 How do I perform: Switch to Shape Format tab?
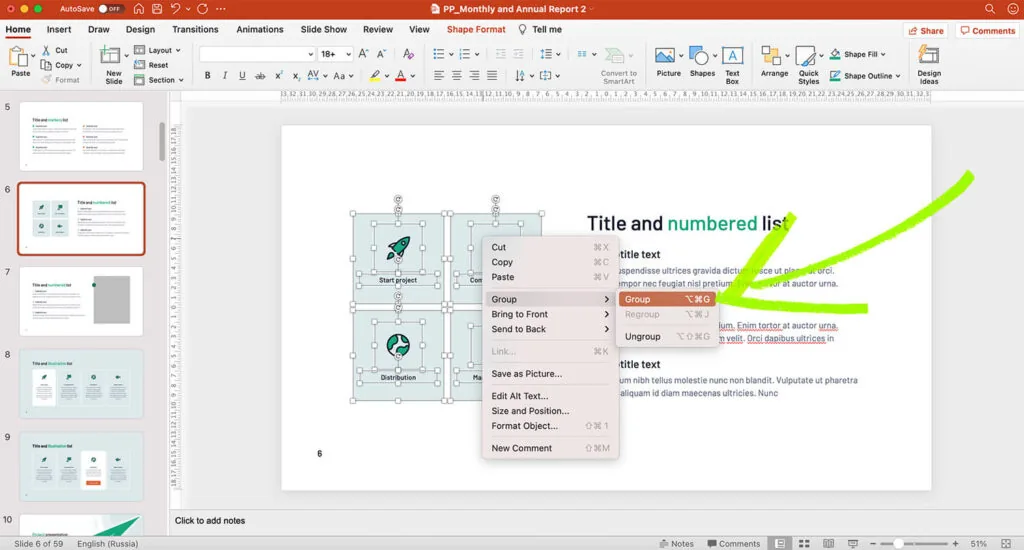pyautogui.click(x=476, y=29)
